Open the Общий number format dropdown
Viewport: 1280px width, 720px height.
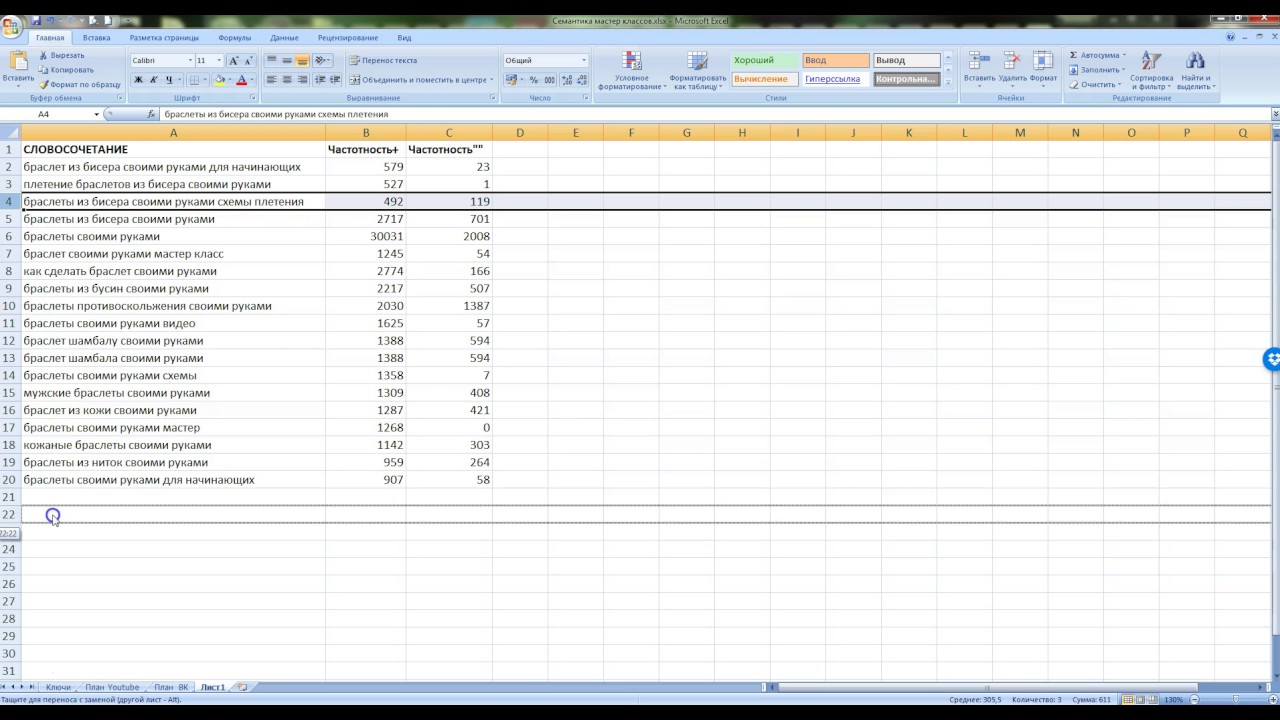[584, 61]
